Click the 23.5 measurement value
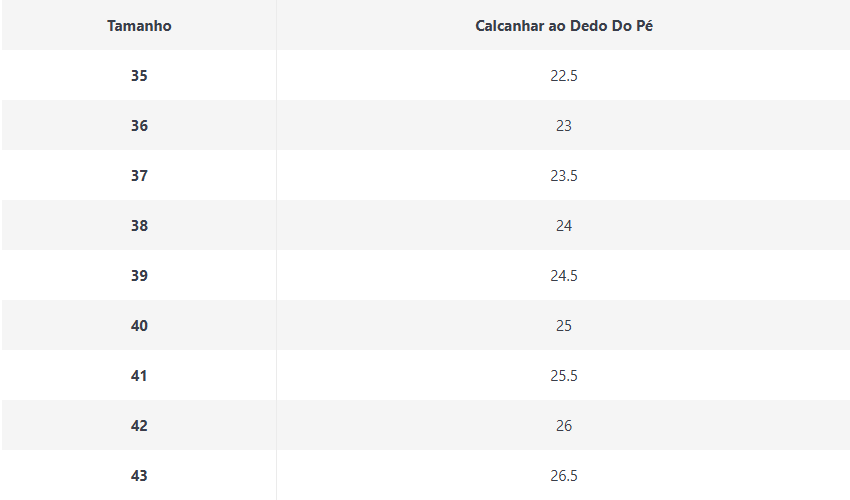The width and height of the screenshot is (850, 500). point(564,175)
